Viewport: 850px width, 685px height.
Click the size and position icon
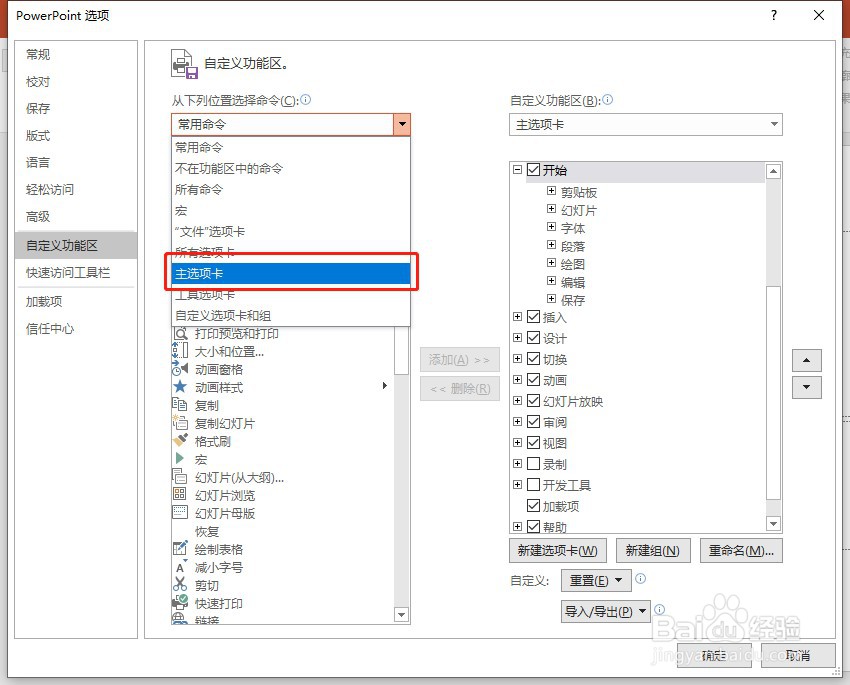point(179,351)
